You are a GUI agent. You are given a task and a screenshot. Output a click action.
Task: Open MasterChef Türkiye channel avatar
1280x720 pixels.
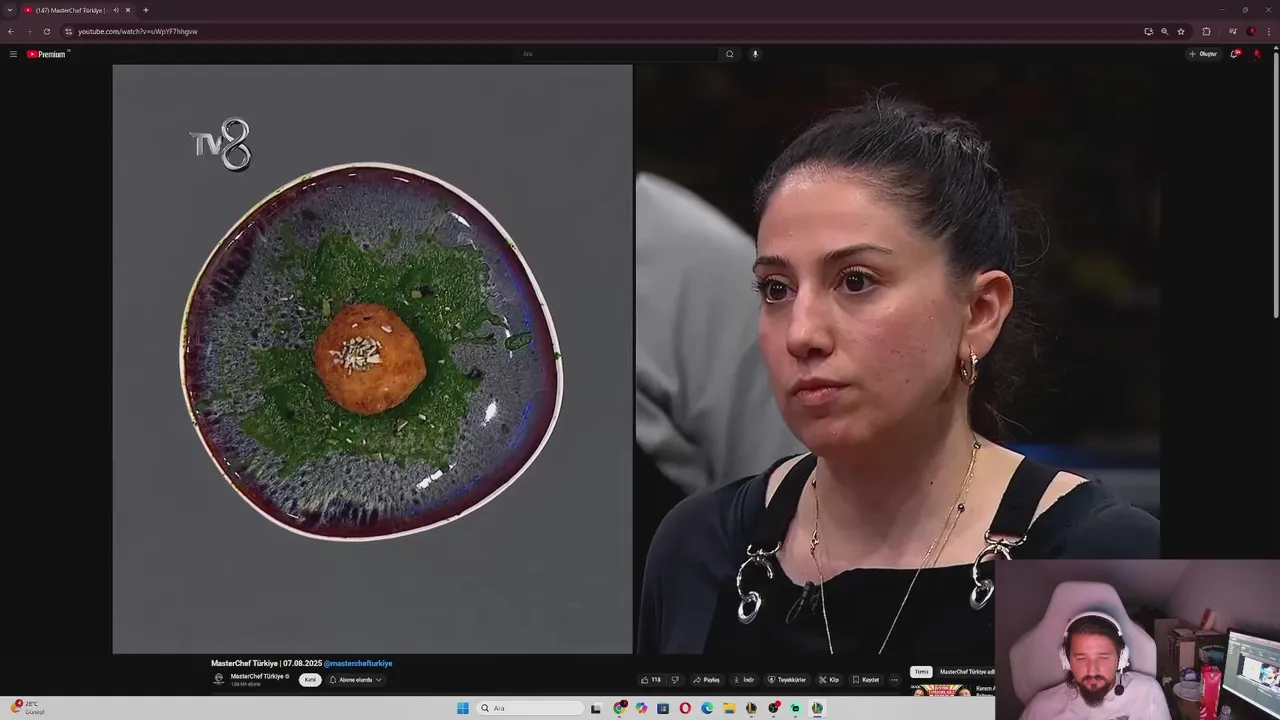(218, 679)
